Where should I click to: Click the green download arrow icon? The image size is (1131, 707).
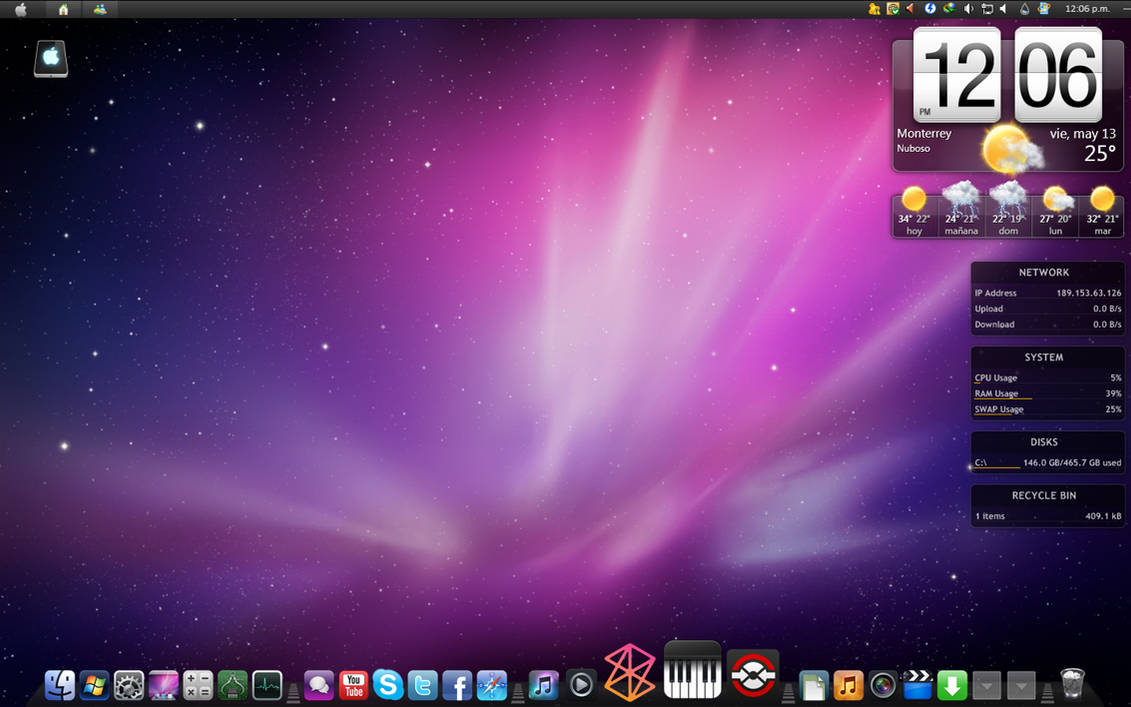coord(952,685)
